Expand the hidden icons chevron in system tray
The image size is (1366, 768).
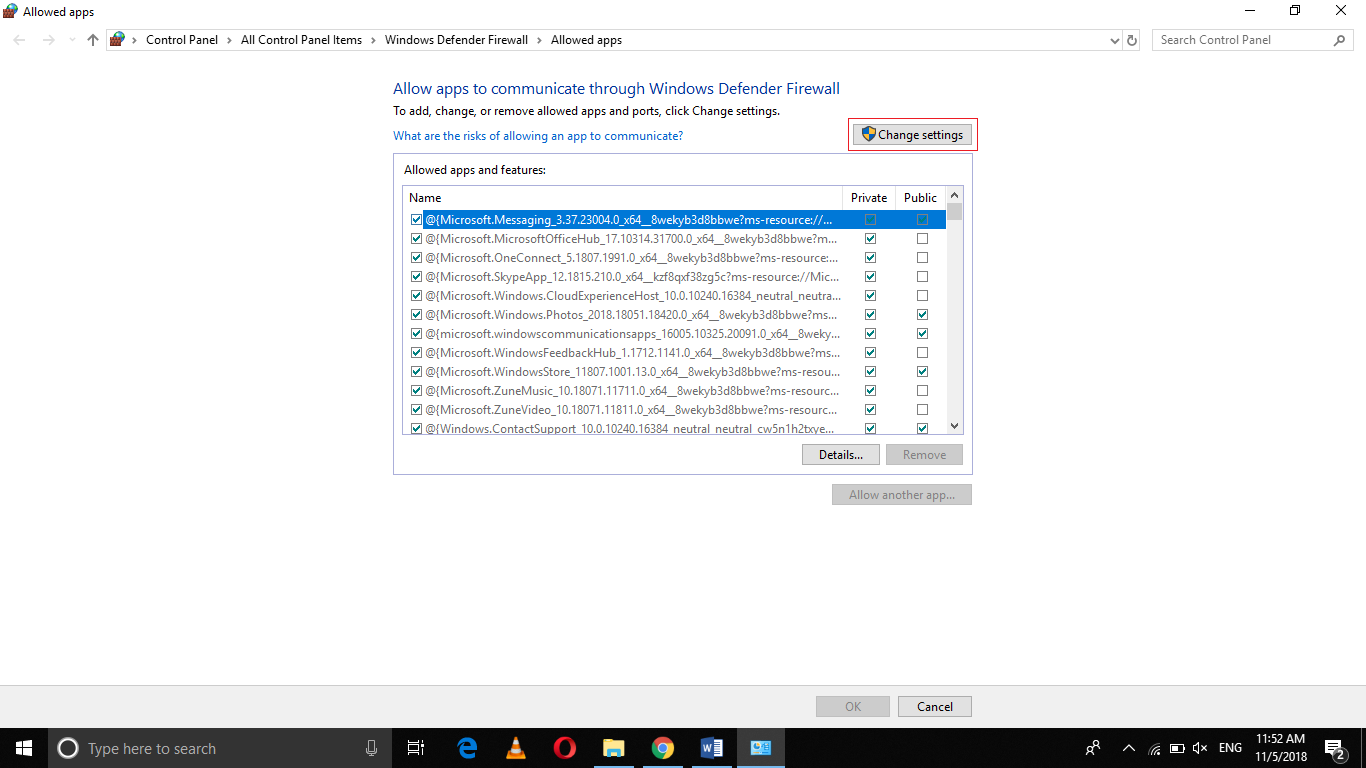point(1128,747)
